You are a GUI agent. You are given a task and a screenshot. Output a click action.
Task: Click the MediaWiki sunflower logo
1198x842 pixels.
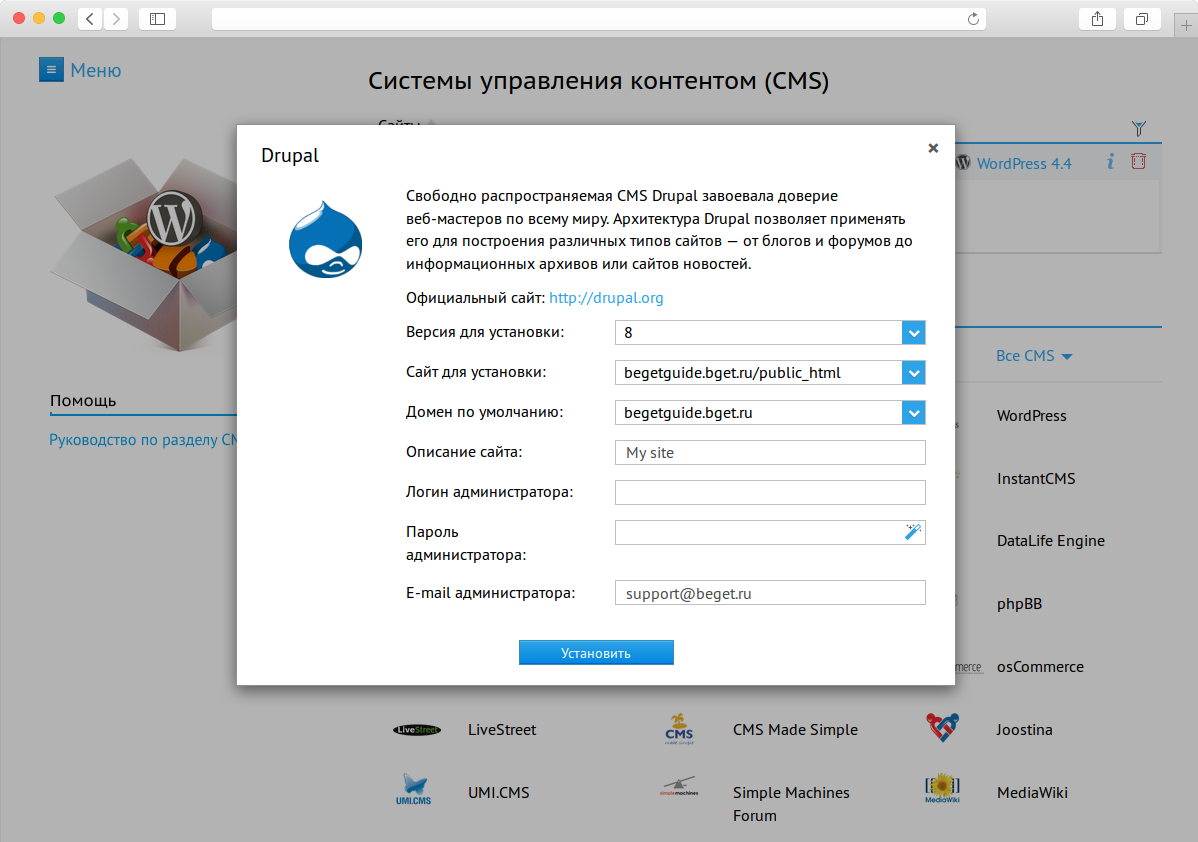click(x=942, y=789)
